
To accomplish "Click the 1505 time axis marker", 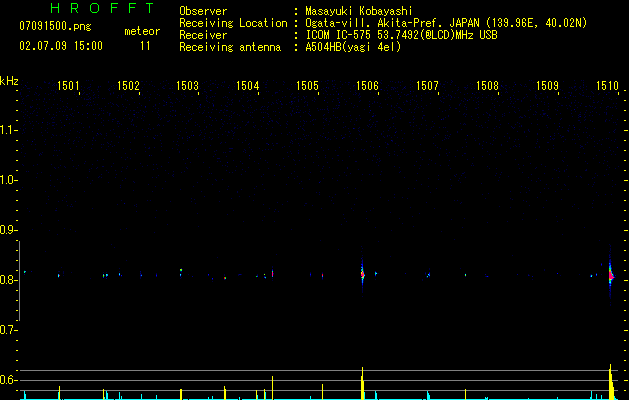I will pyautogui.click(x=307, y=85).
